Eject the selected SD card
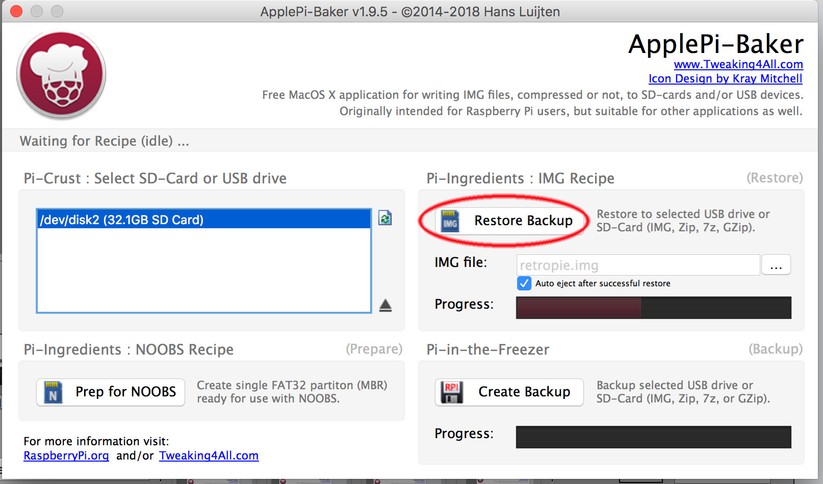 pos(385,305)
